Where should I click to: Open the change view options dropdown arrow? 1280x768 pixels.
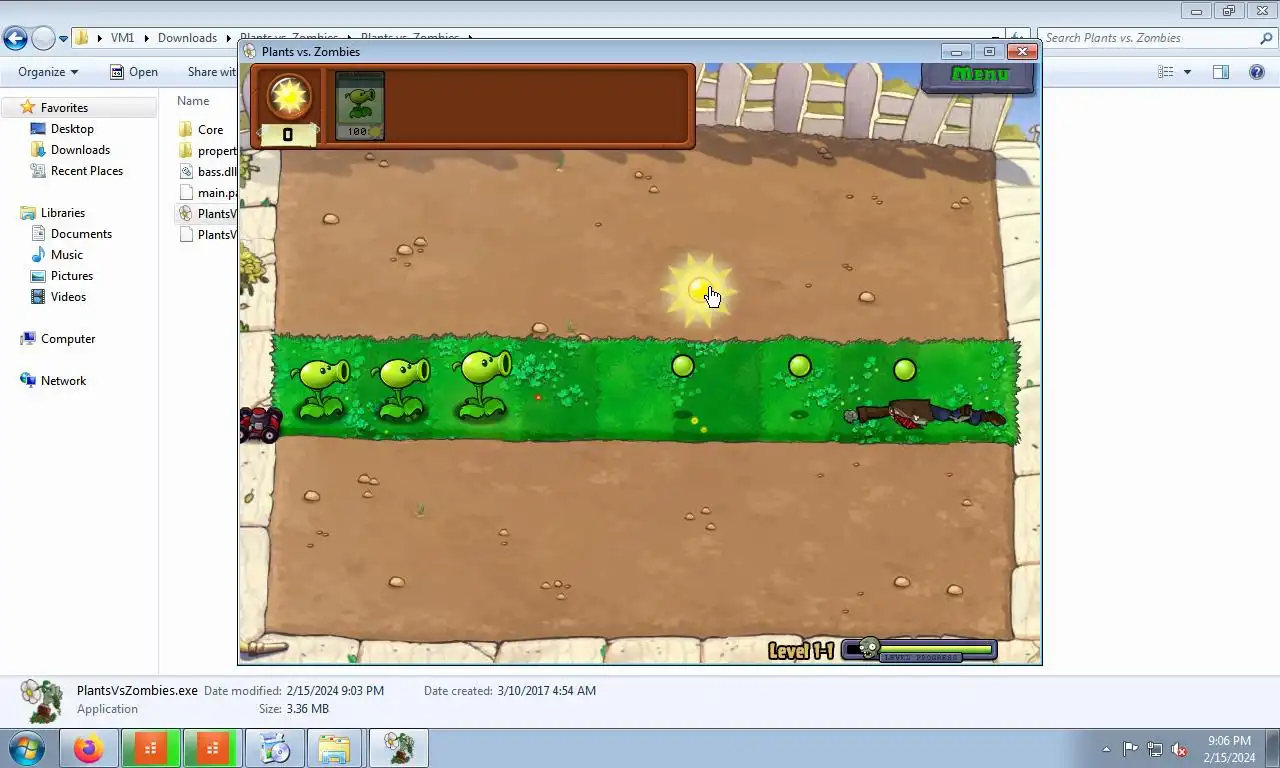point(1187,72)
